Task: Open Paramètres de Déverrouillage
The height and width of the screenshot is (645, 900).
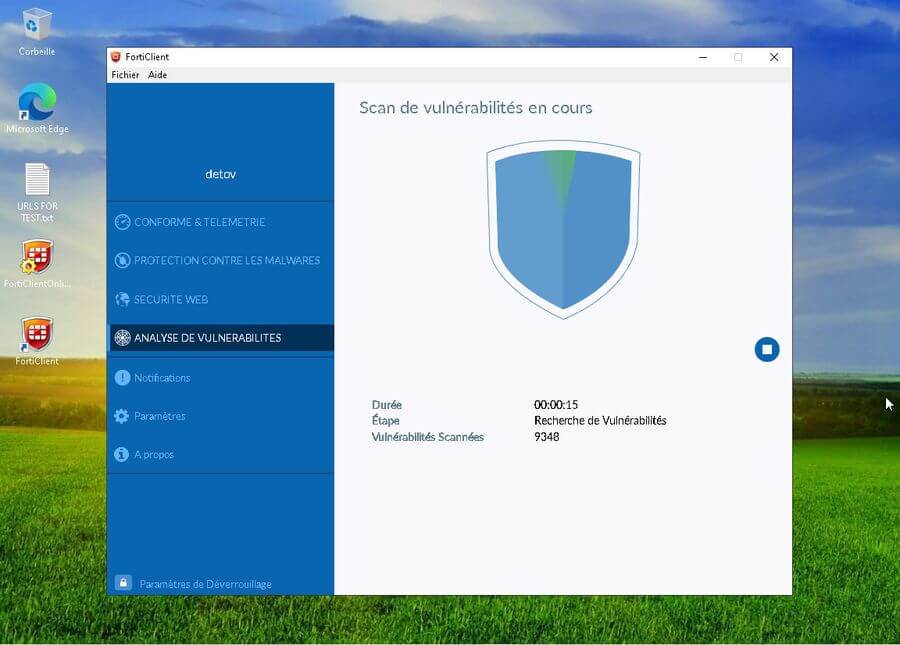Action: 205,584
